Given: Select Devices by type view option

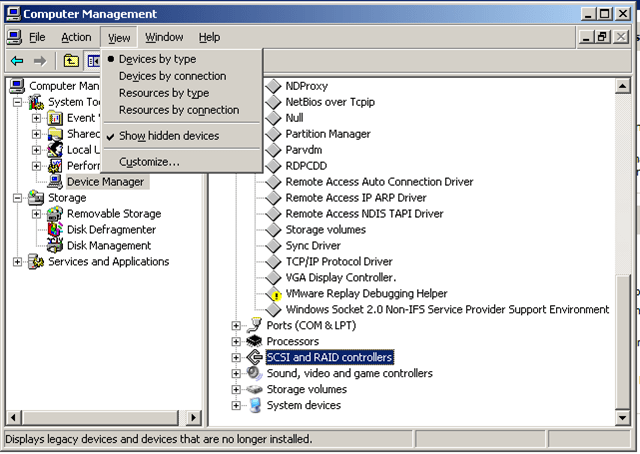Looking at the screenshot, I should coord(157,59).
